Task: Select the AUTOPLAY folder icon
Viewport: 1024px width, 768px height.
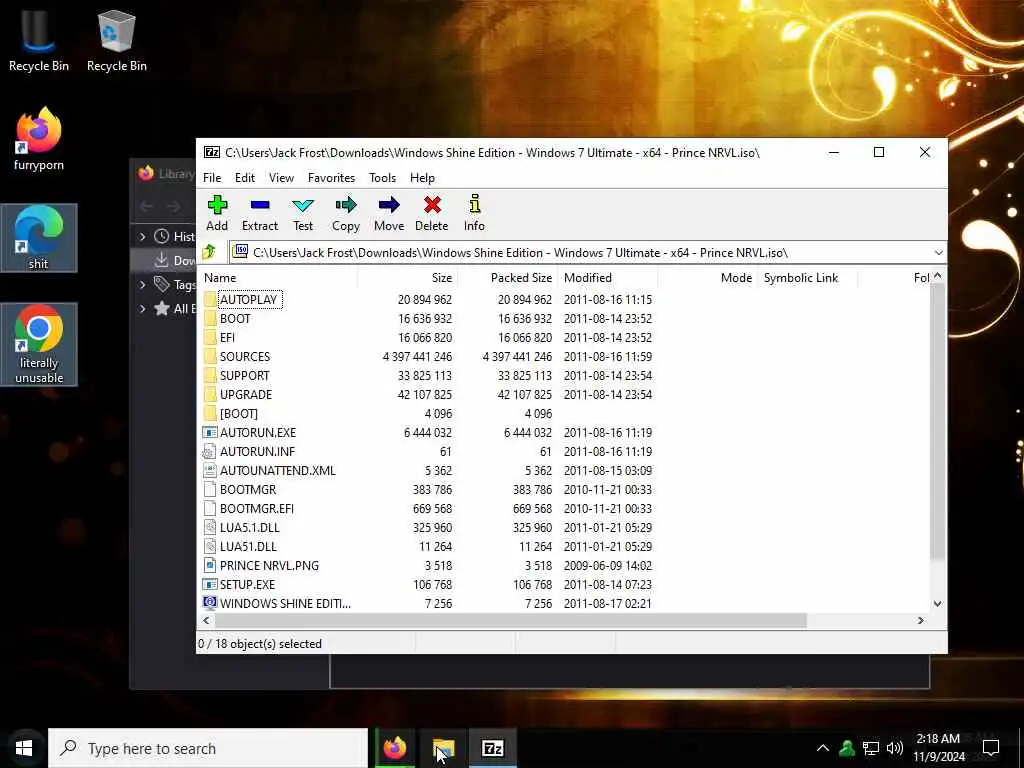Action: [210, 300]
